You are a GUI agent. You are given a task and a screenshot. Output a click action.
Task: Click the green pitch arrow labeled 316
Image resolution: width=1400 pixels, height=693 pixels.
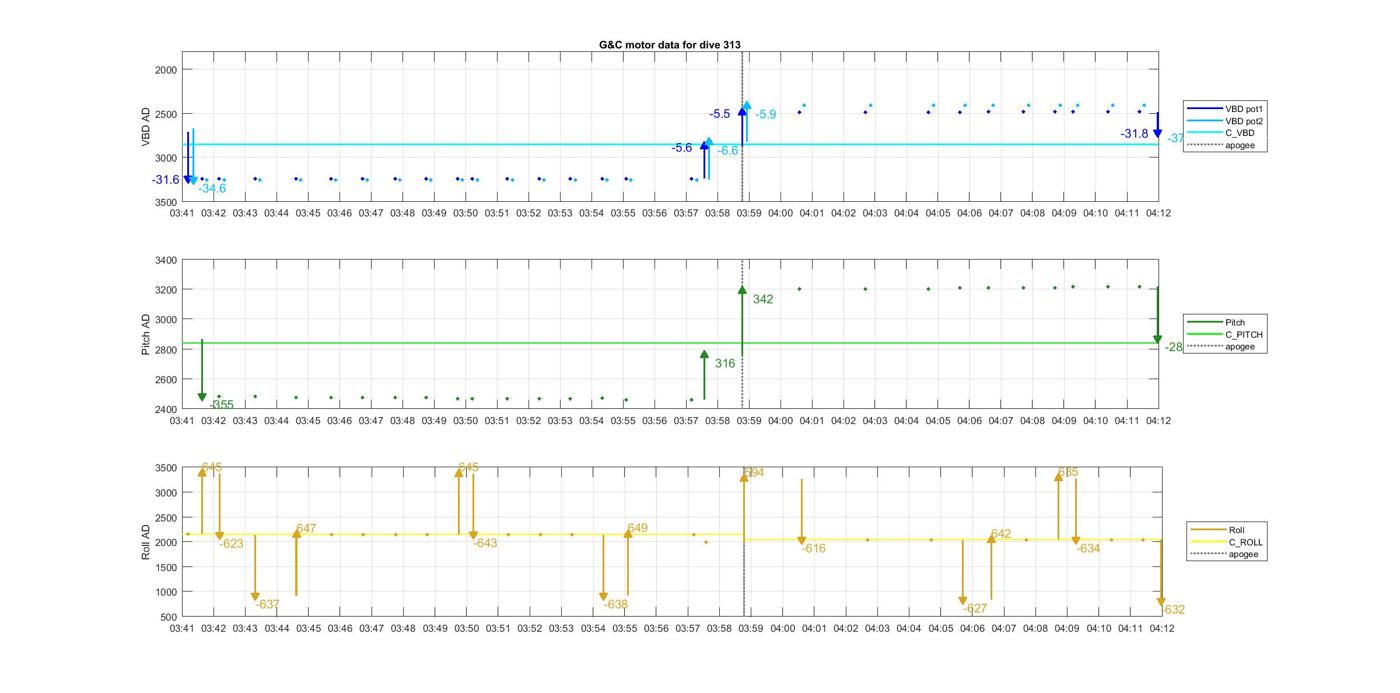click(704, 375)
